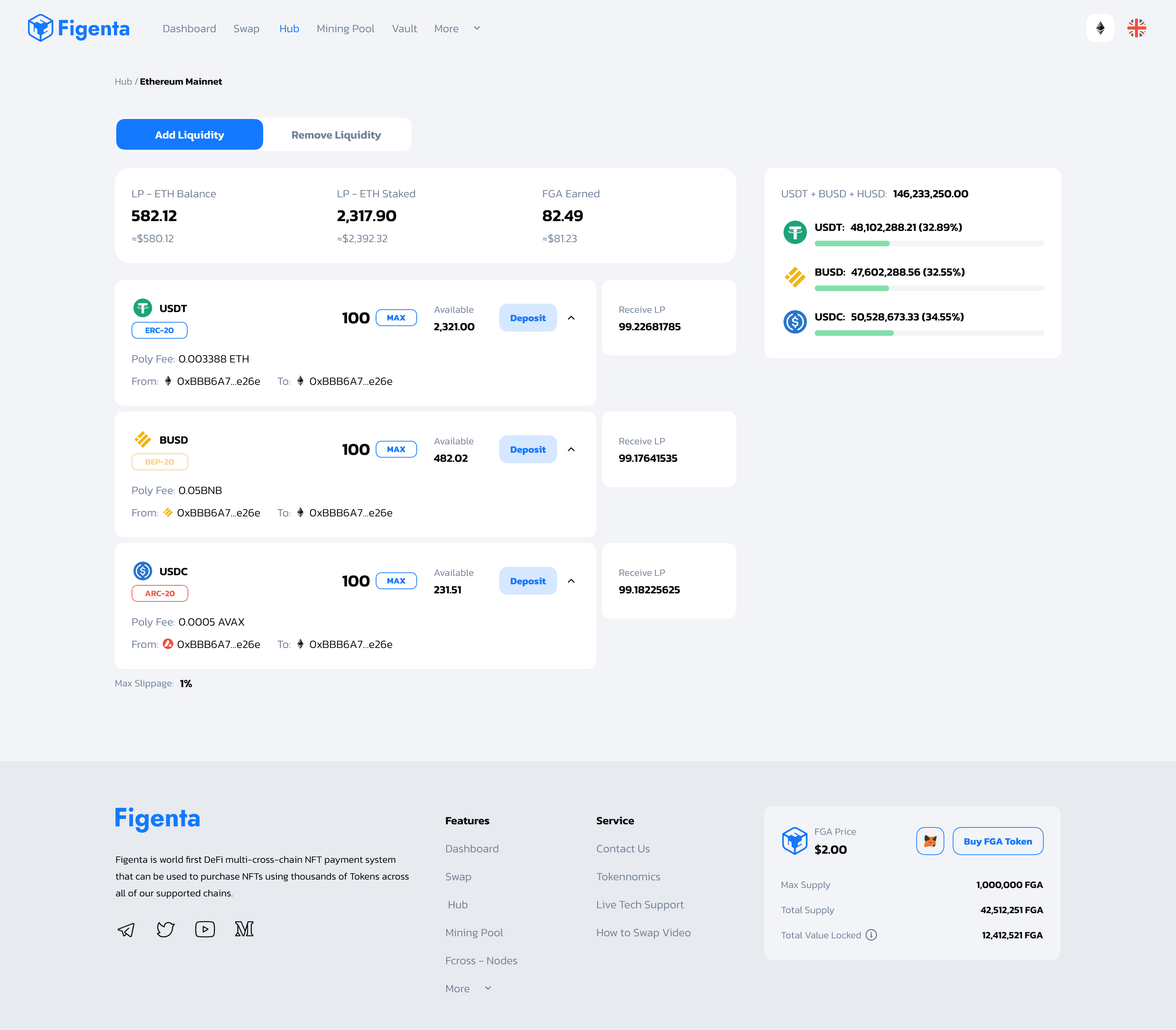Open Medium icon in footer
The width and height of the screenshot is (1176, 1030).
[244, 929]
